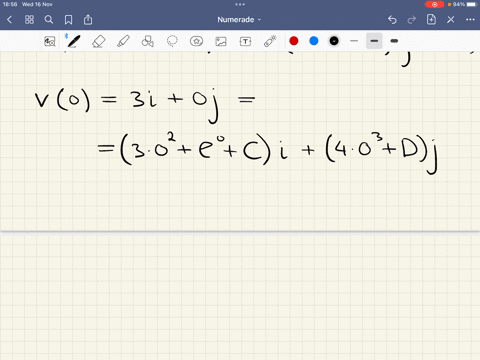
Task: Close the editing toolbar with the X
Action: click(x=451, y=20)
